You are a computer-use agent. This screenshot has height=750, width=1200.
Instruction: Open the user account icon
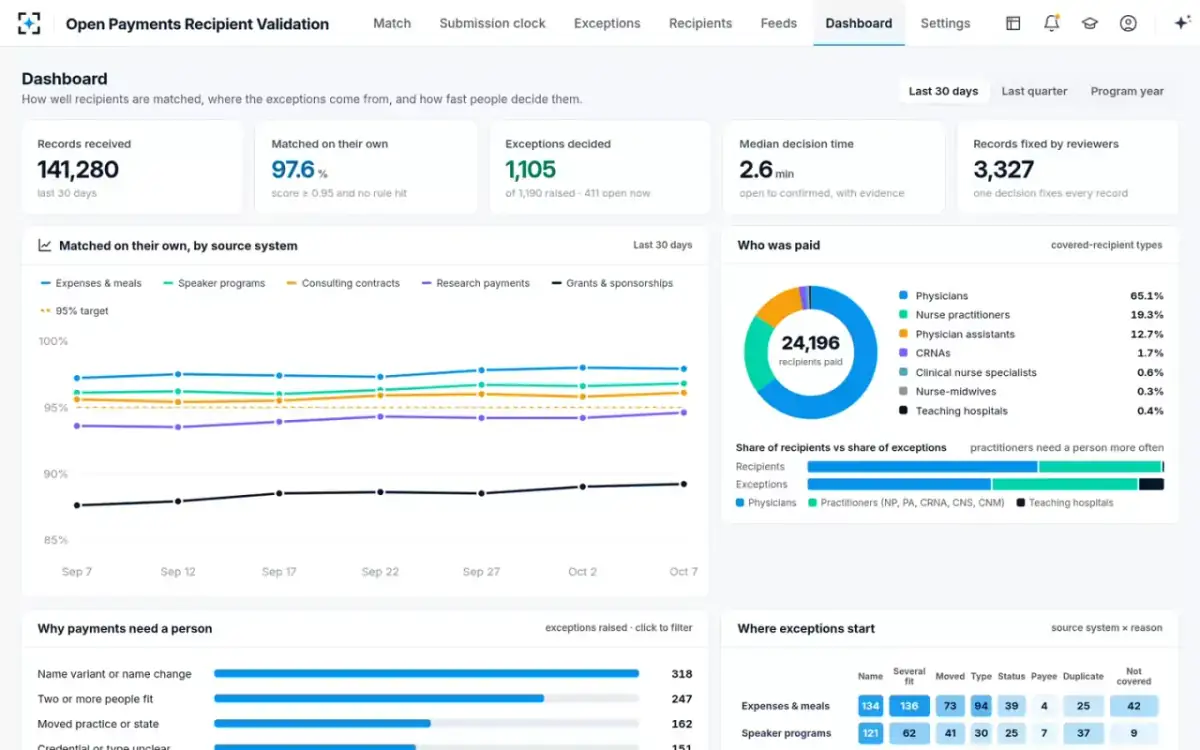pos(1128,23)
